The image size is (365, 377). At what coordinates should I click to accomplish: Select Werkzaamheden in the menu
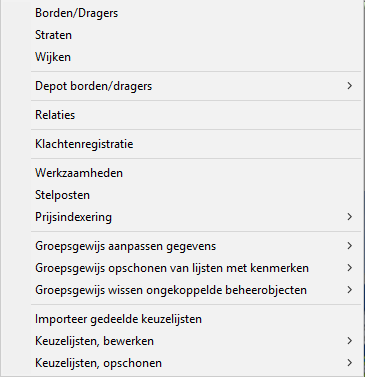pyautogui.click(x=182, y=173)
